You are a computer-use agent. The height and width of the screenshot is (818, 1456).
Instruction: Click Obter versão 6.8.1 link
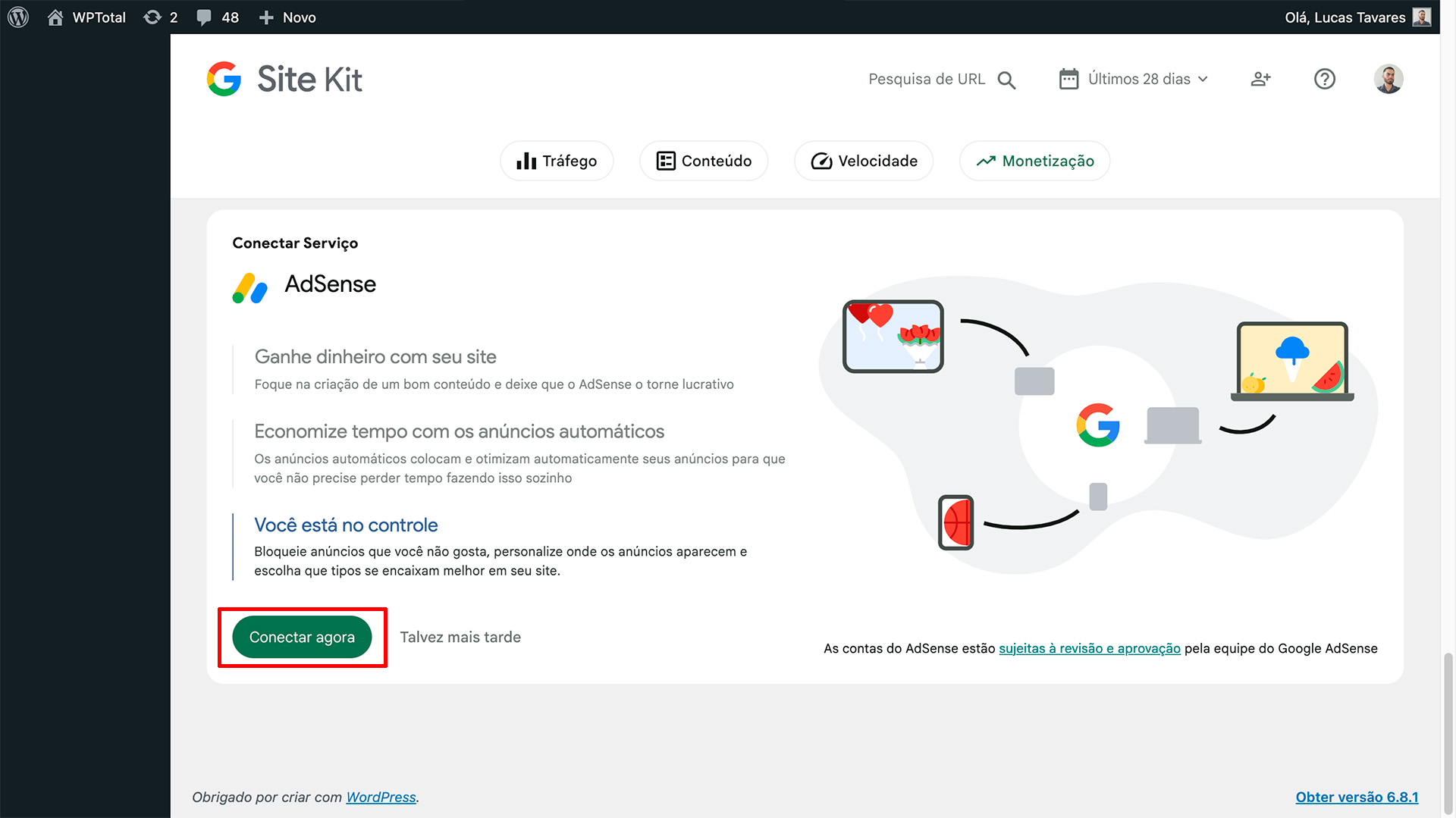pyautogui.click(x=1357, y=797)
